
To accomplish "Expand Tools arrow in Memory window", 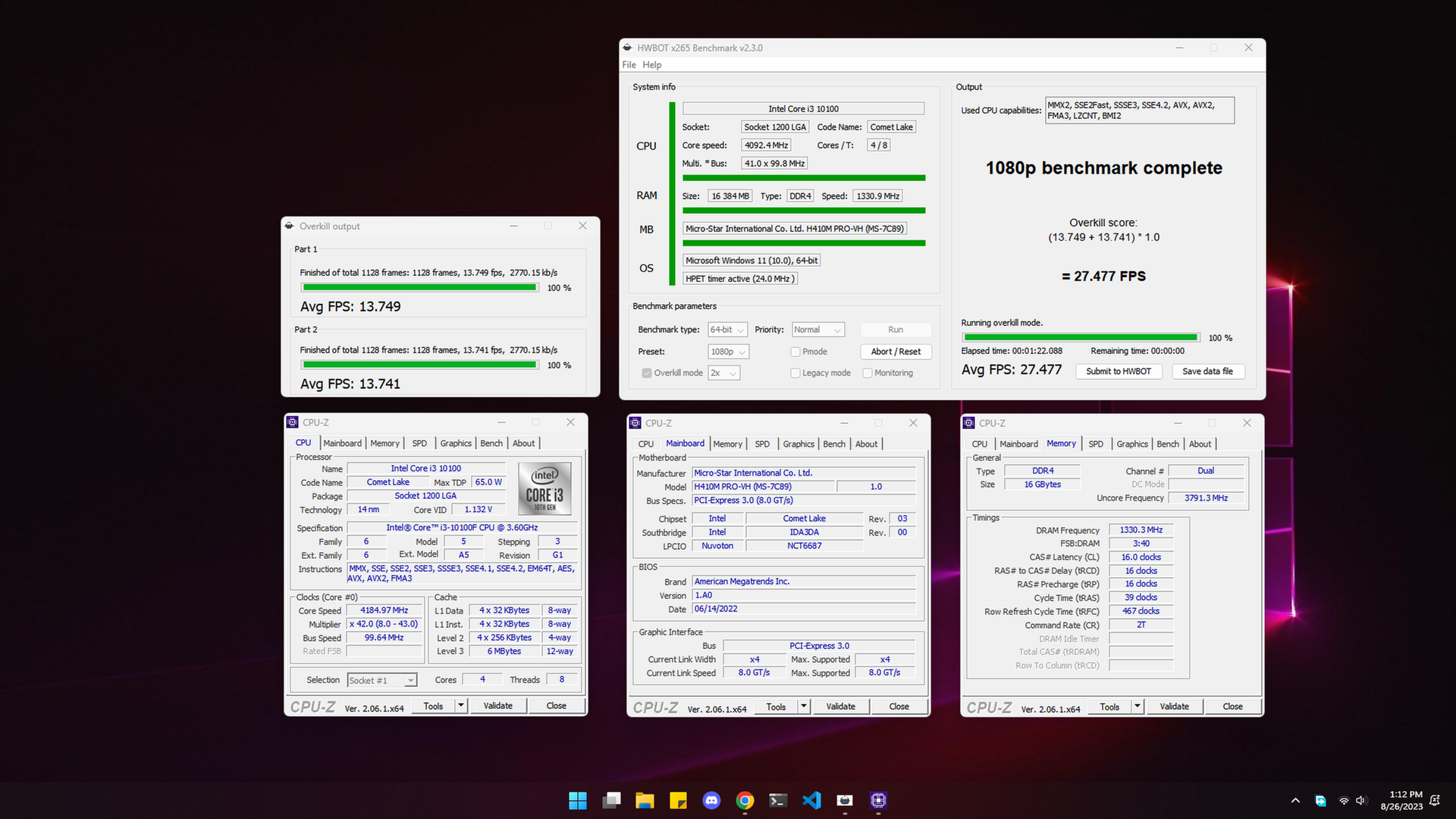I will click(1137, 707).
